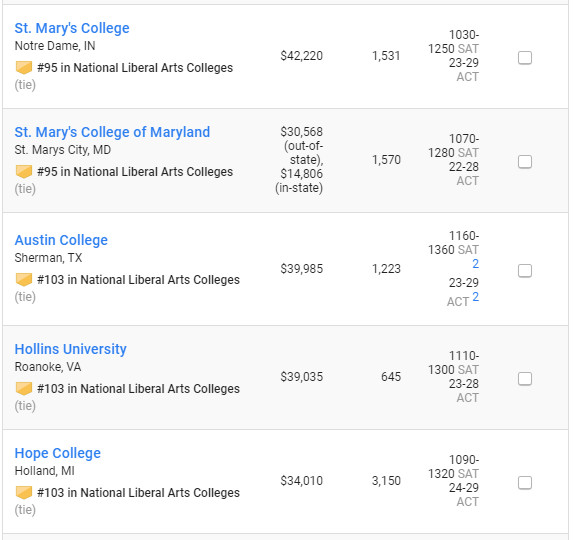
Task: Click the Hollins University enrollment figure 645
Action: pyautogui.click(x=391, y=377)
